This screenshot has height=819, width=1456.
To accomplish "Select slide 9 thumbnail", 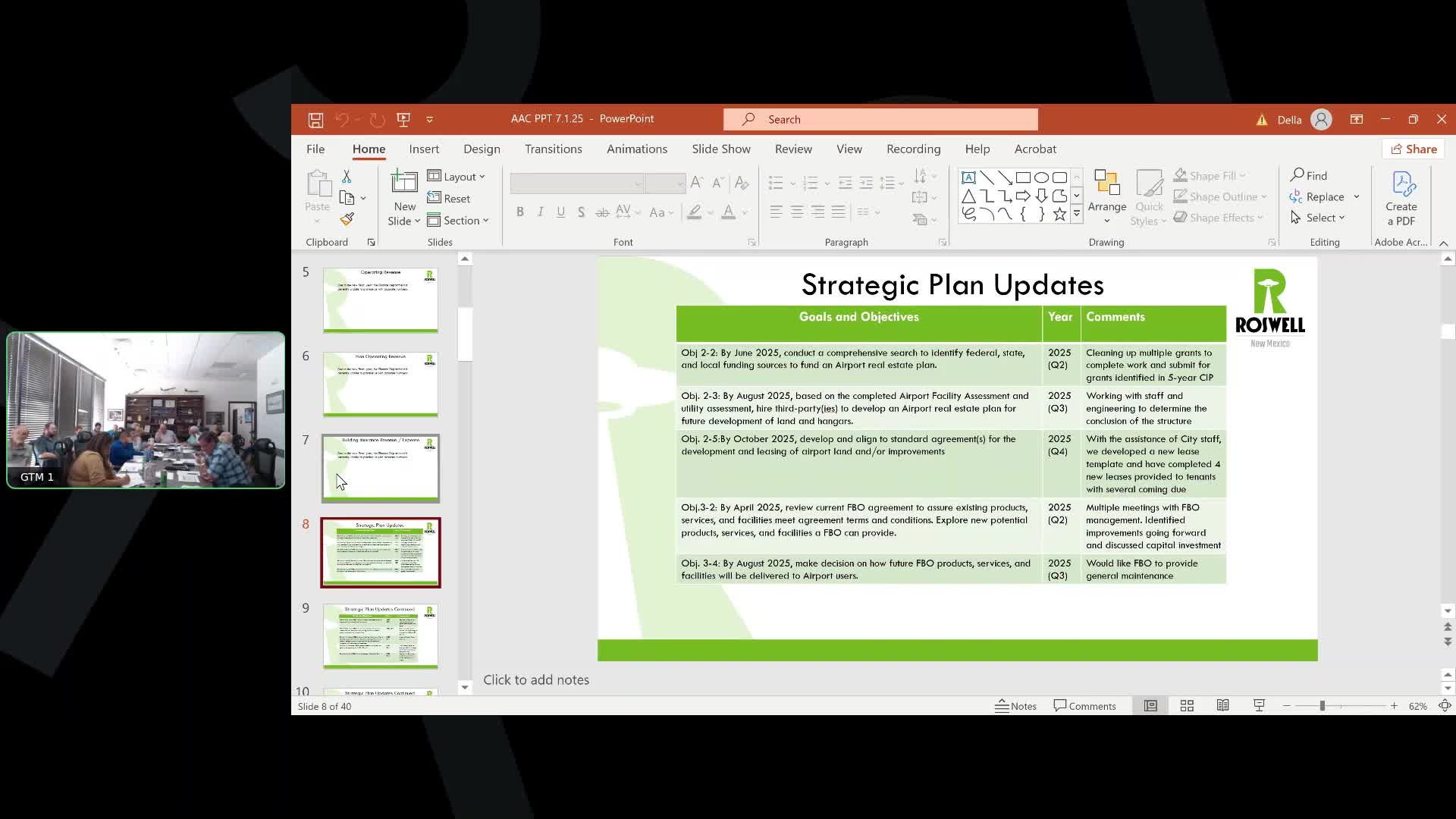I will [381, 635].
